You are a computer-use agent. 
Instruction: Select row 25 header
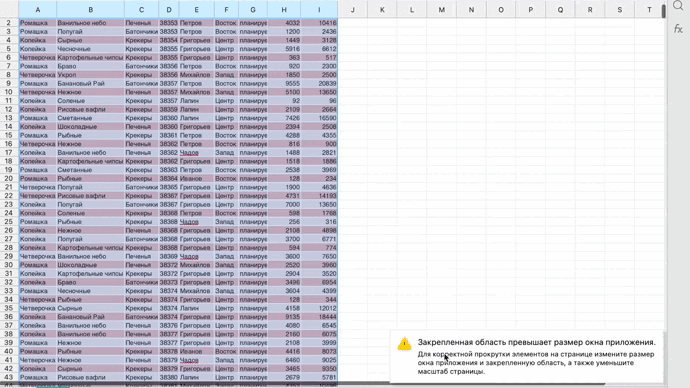9,222
